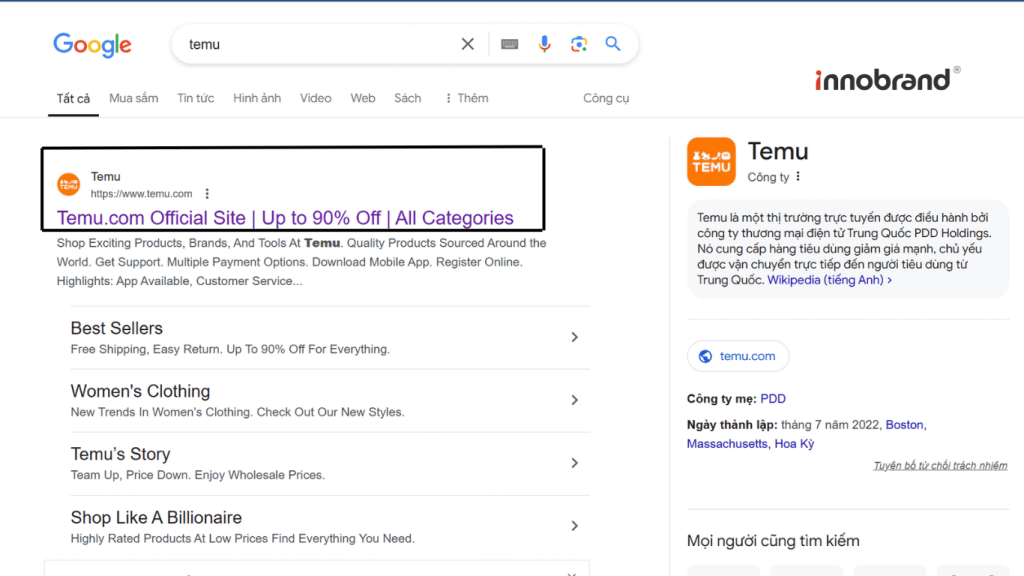Select the Web tab

(362, 98)
